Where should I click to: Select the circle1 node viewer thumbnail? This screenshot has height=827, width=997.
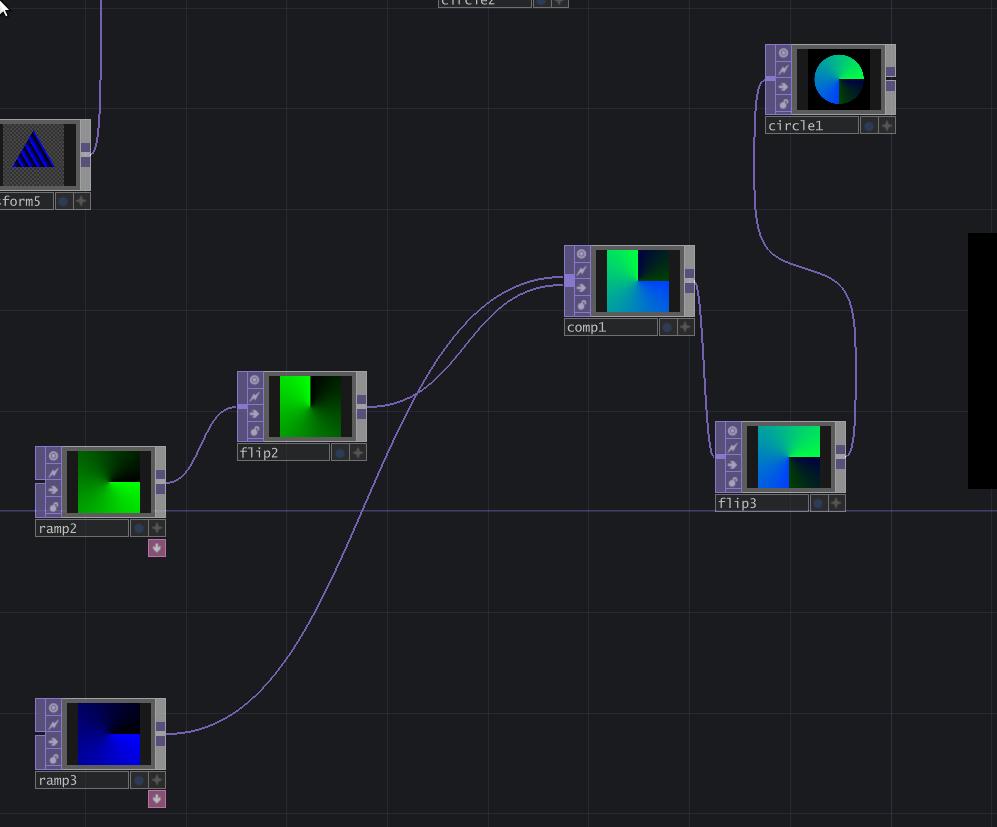839,79
